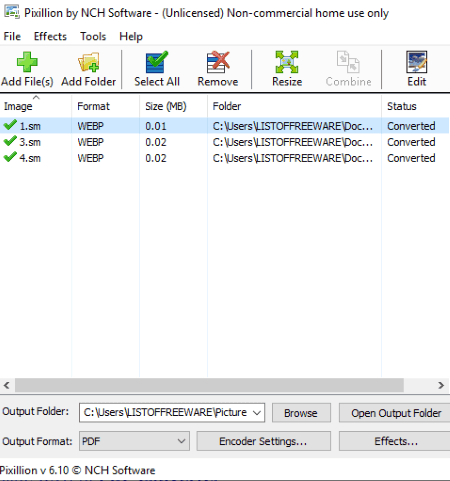Image resolution: width=450 pixels, height=481 pixels.
Task: Click the Pixillion app icon in title bar
Action: (12, 11)
